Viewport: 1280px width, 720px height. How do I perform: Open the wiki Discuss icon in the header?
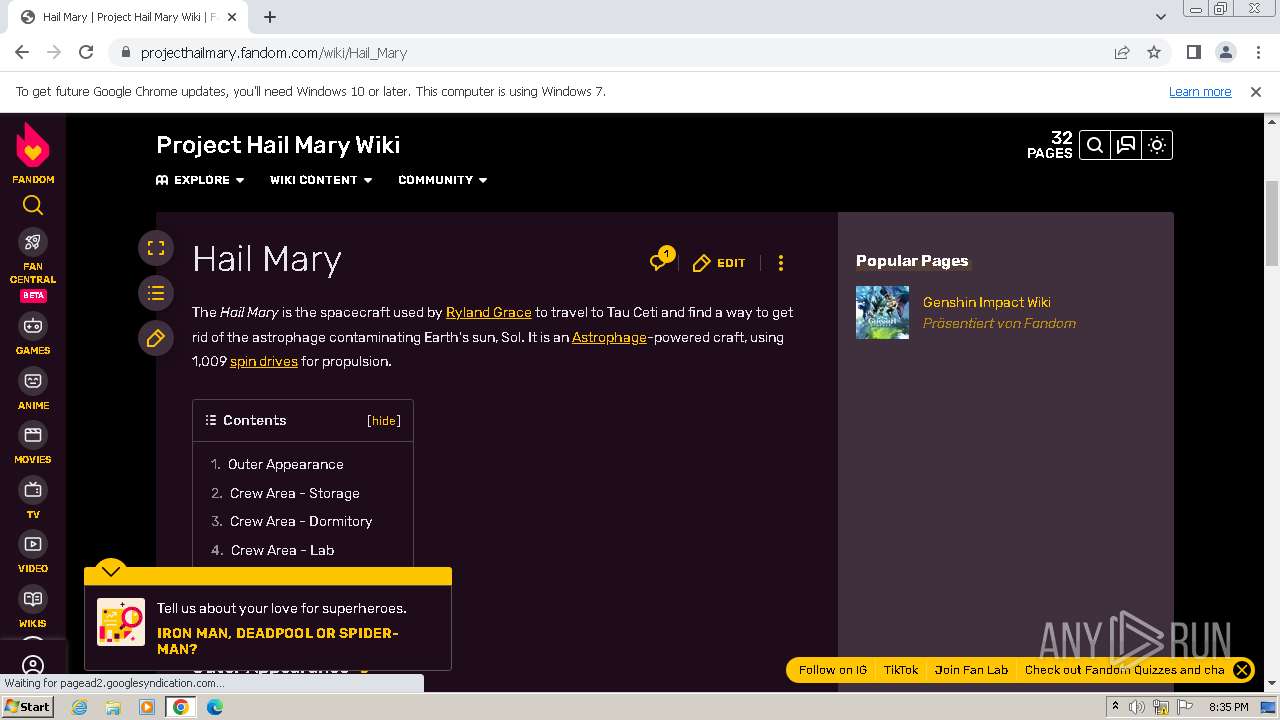[1126, 145]
